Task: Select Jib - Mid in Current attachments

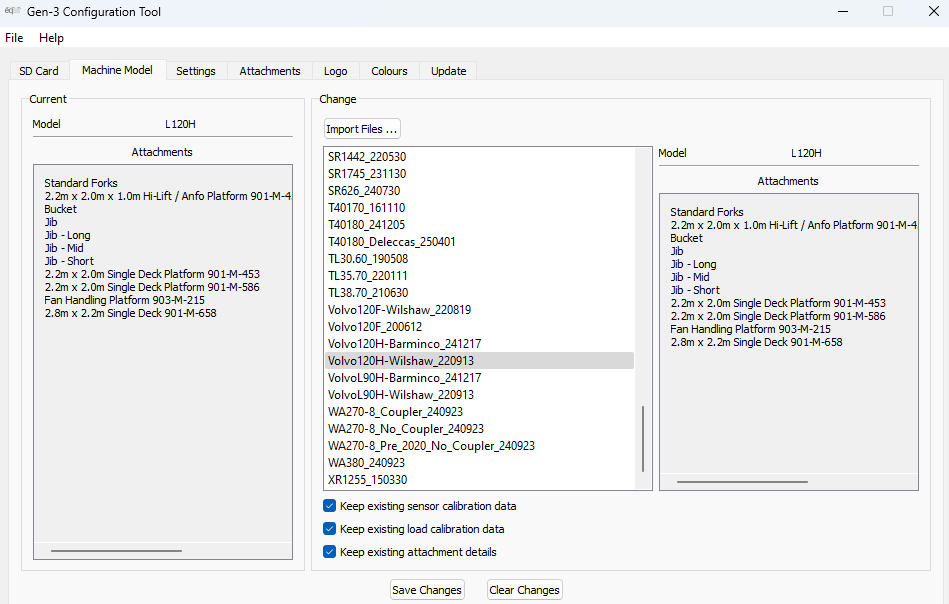Action: pyautogui.click(x=64, y=248)
